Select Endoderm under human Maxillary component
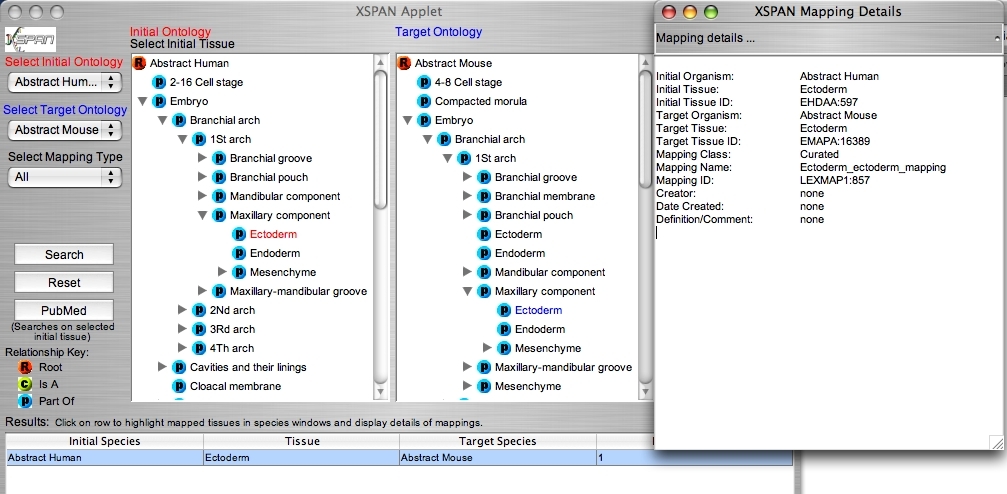This screenshot has height=494, width=1007. point(275,253)
